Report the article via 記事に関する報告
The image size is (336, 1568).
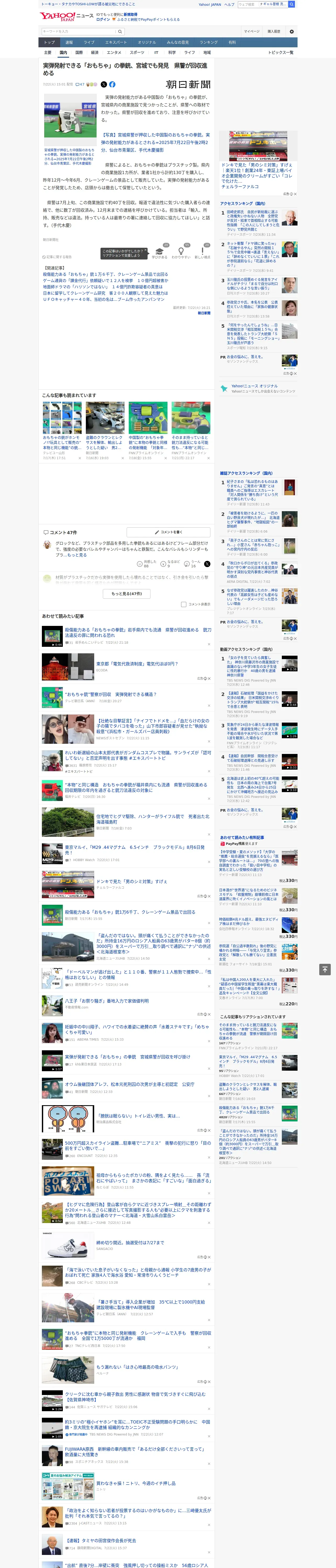(x=57, y=257)
